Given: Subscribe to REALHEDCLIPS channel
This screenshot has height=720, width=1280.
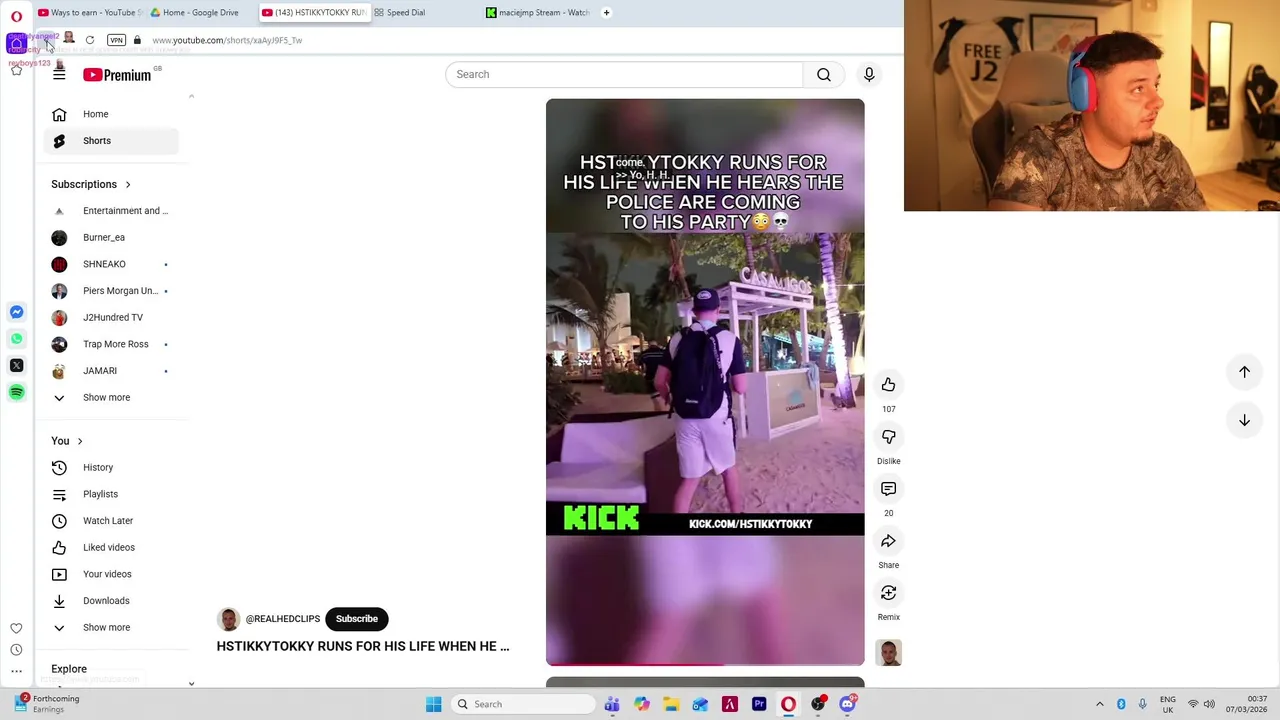Looking at the screenshot, I should coord(357,619).
